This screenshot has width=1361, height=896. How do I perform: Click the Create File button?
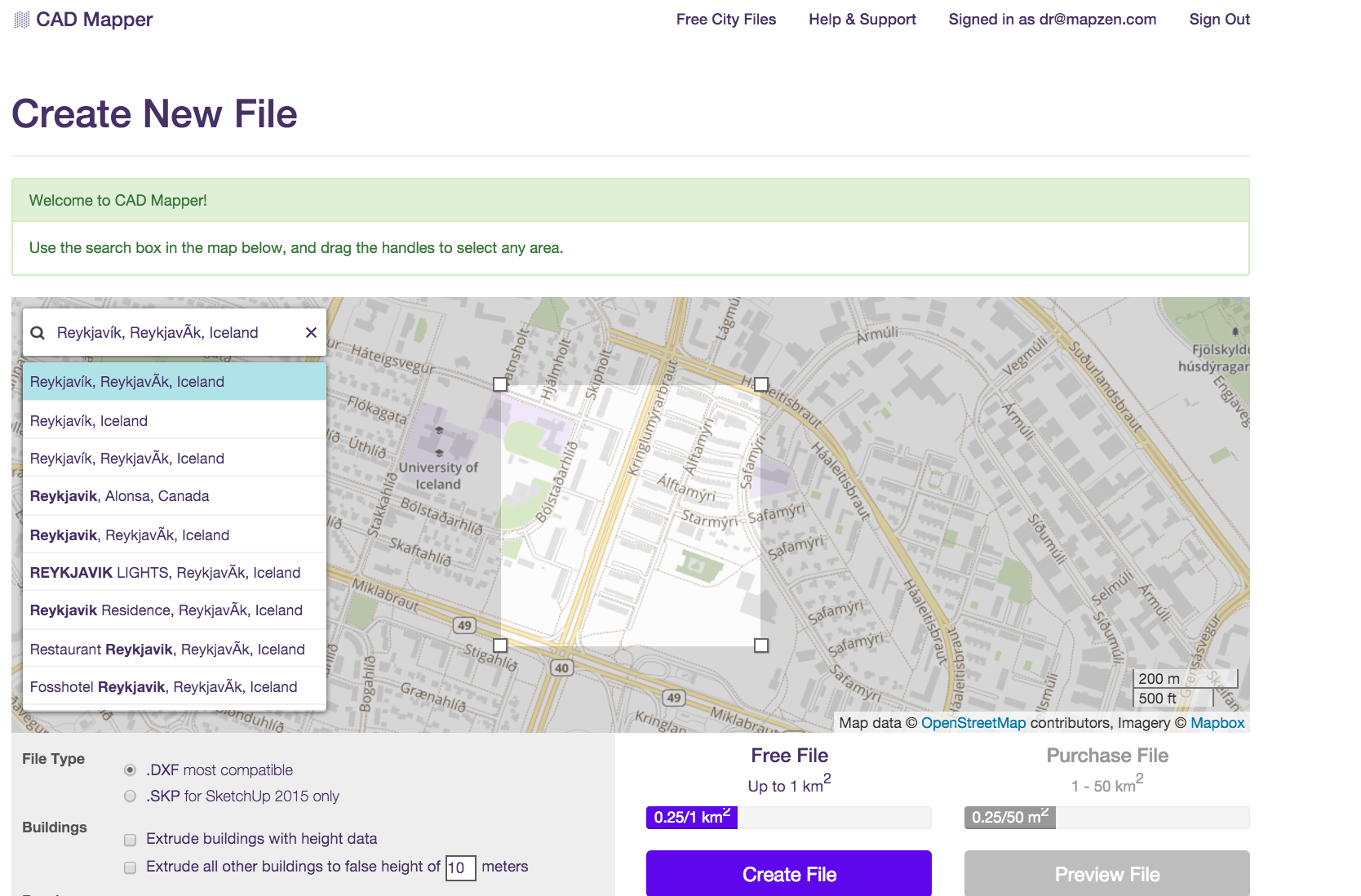[789, 874]
